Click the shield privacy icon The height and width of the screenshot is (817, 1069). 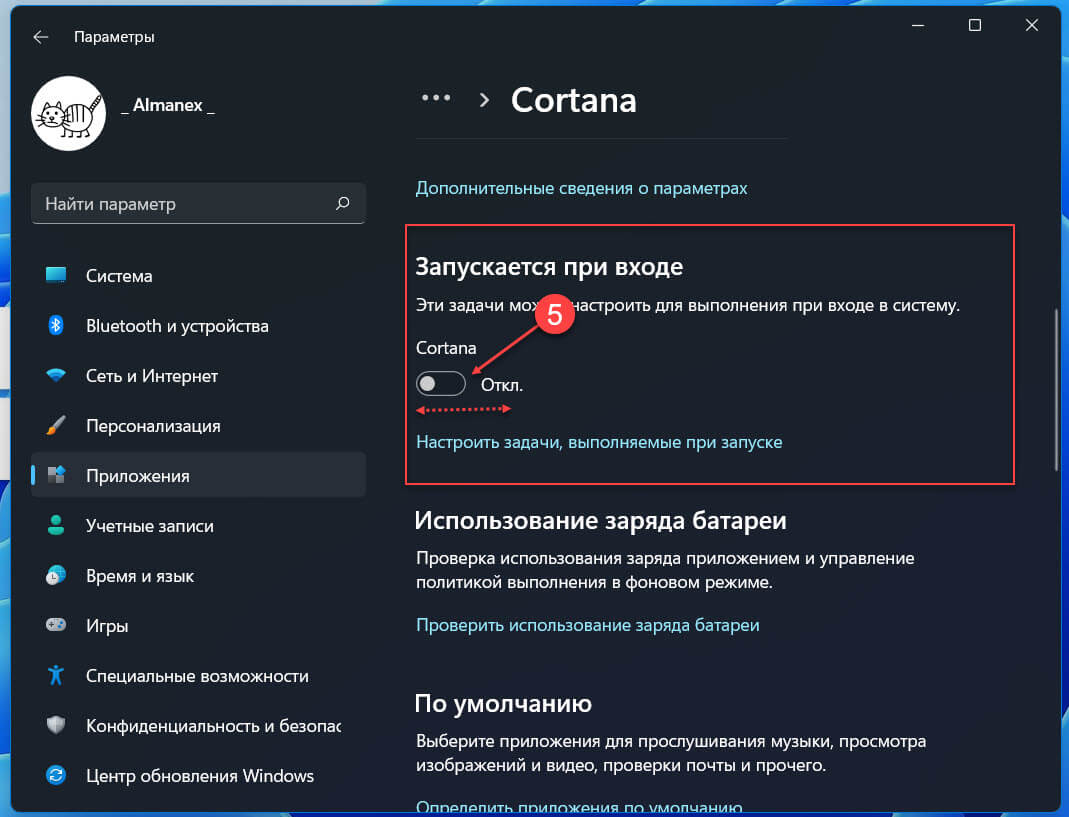click(x=56, y=725)
